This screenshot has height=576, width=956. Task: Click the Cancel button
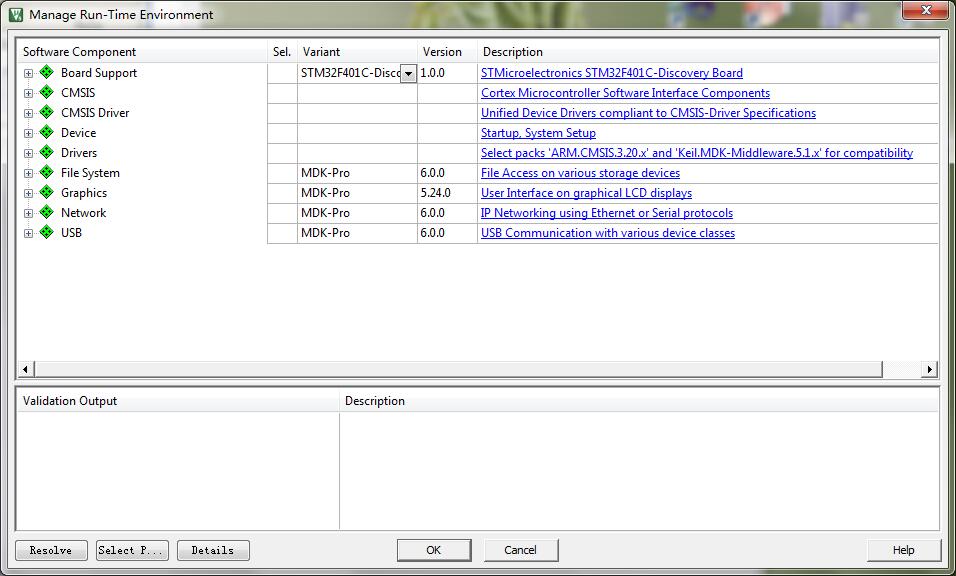pos(521,550)
